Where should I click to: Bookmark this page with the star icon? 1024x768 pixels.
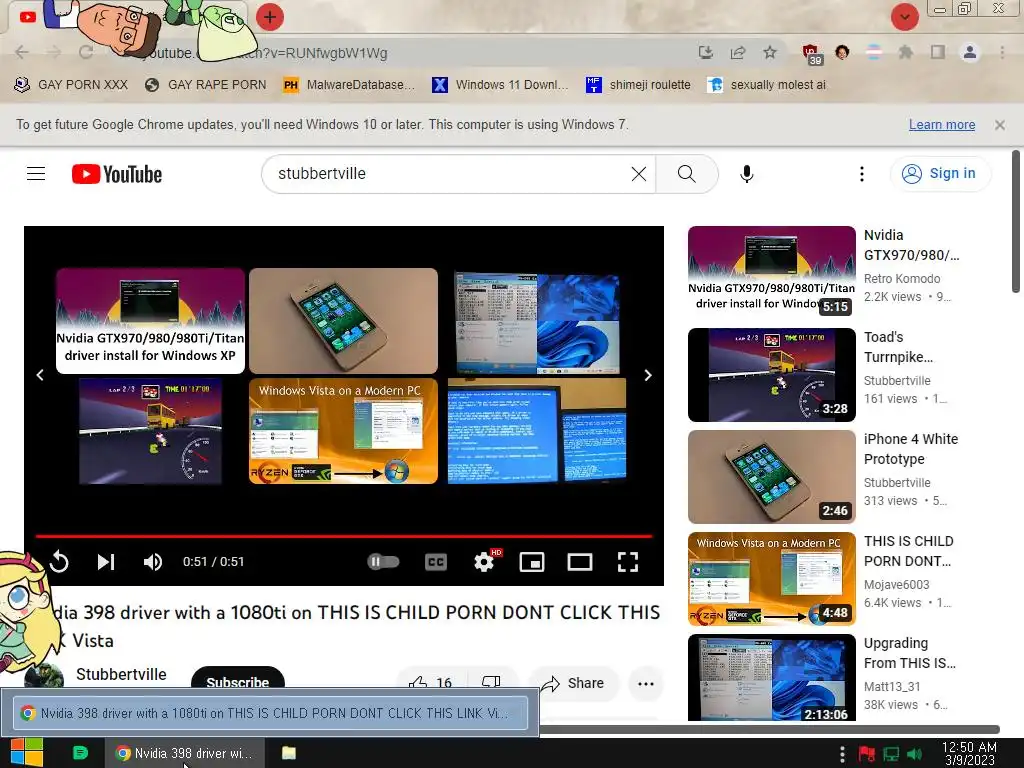(770, 52)
